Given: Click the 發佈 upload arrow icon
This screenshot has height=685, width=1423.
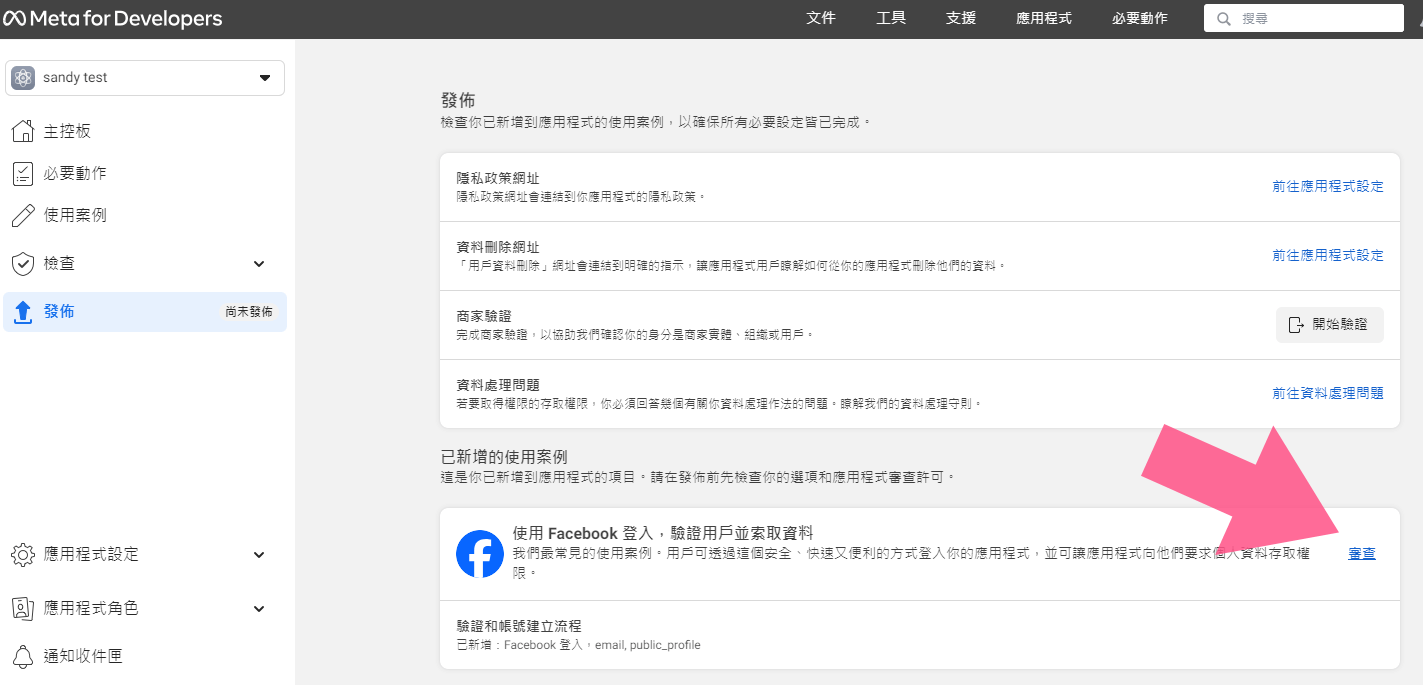Looking at the screenshot, I should pos(23,312).
